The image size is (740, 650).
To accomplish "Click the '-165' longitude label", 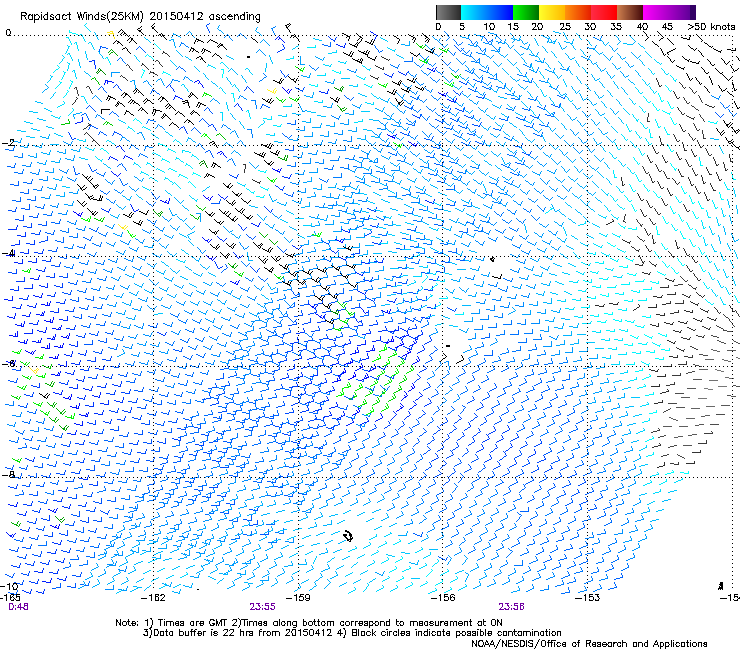I will 10,598.
